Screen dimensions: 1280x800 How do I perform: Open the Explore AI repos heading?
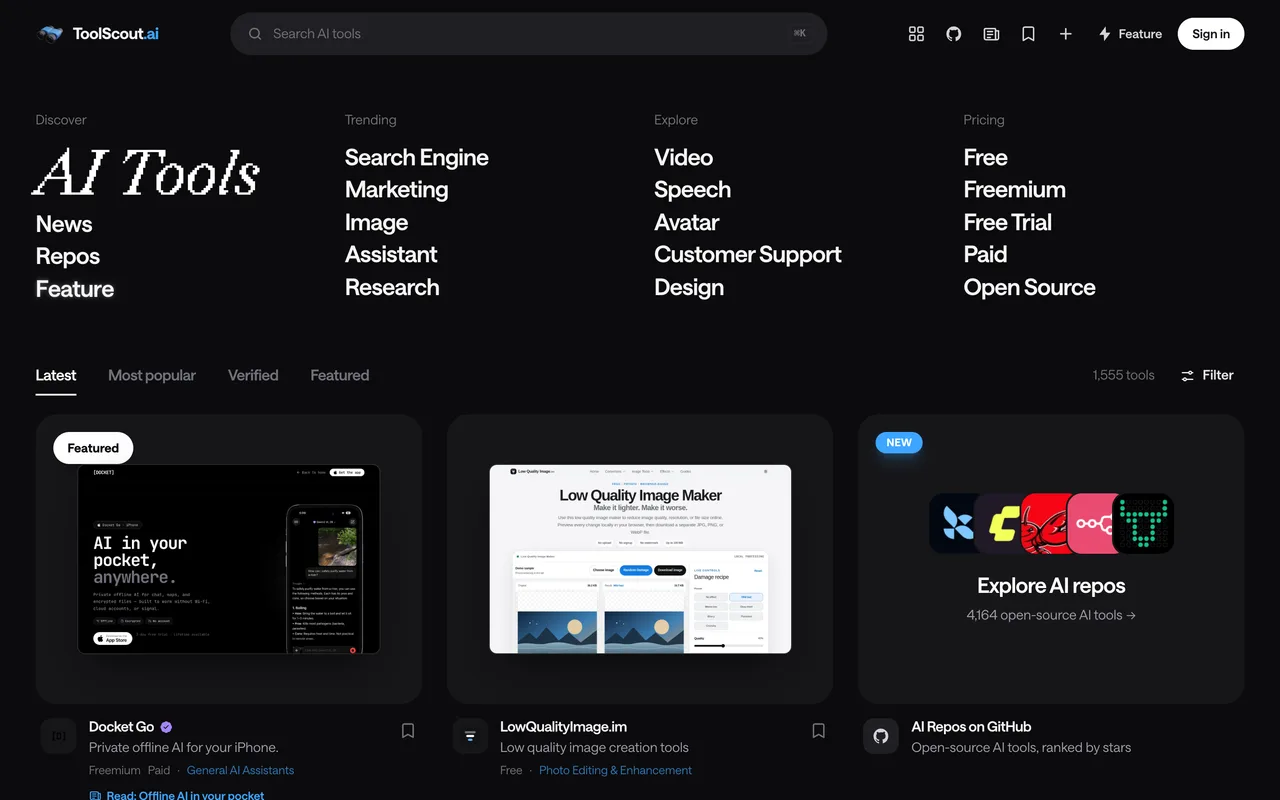[1051, 586]
